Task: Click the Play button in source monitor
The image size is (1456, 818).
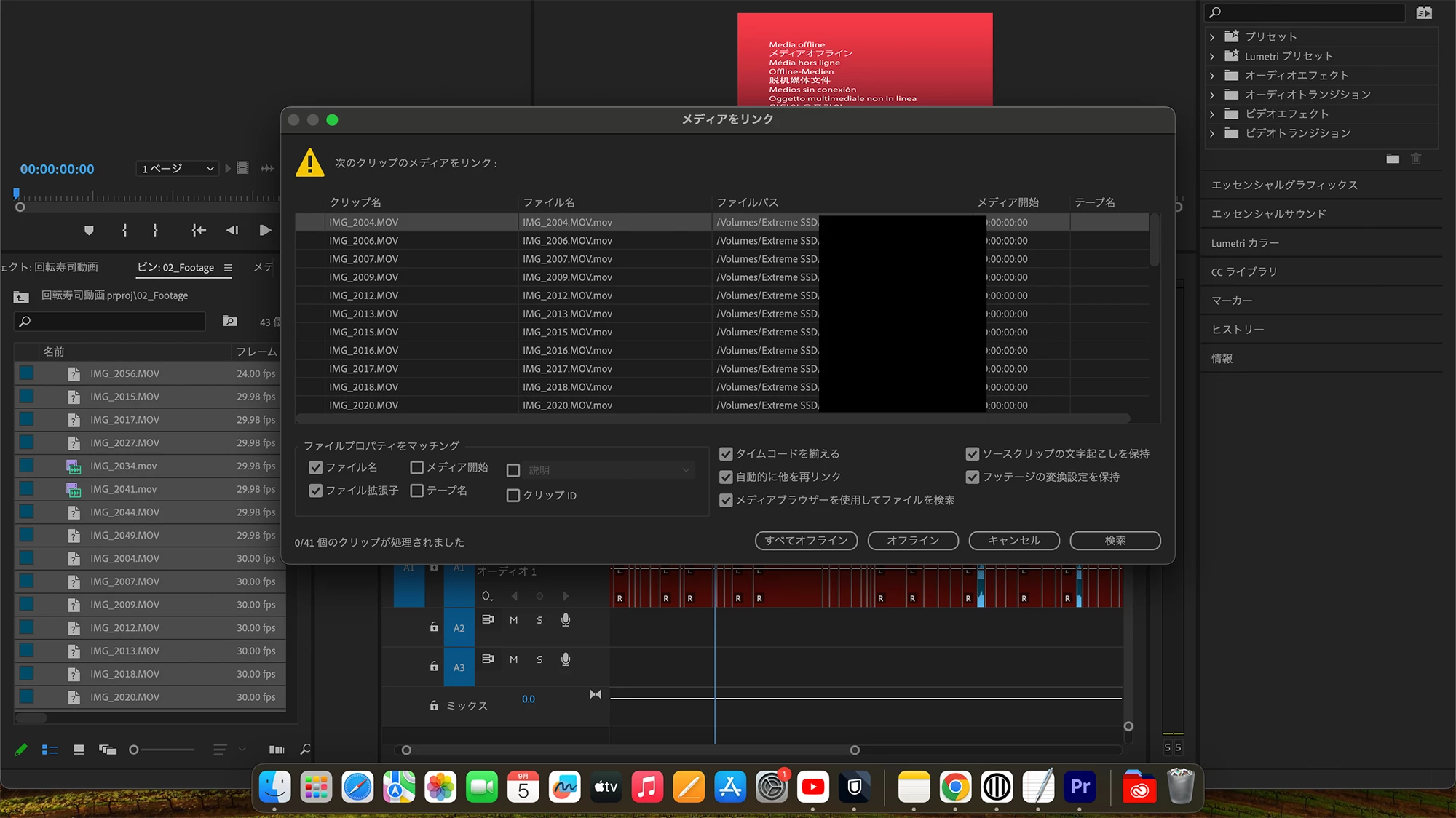Action: 265,230
